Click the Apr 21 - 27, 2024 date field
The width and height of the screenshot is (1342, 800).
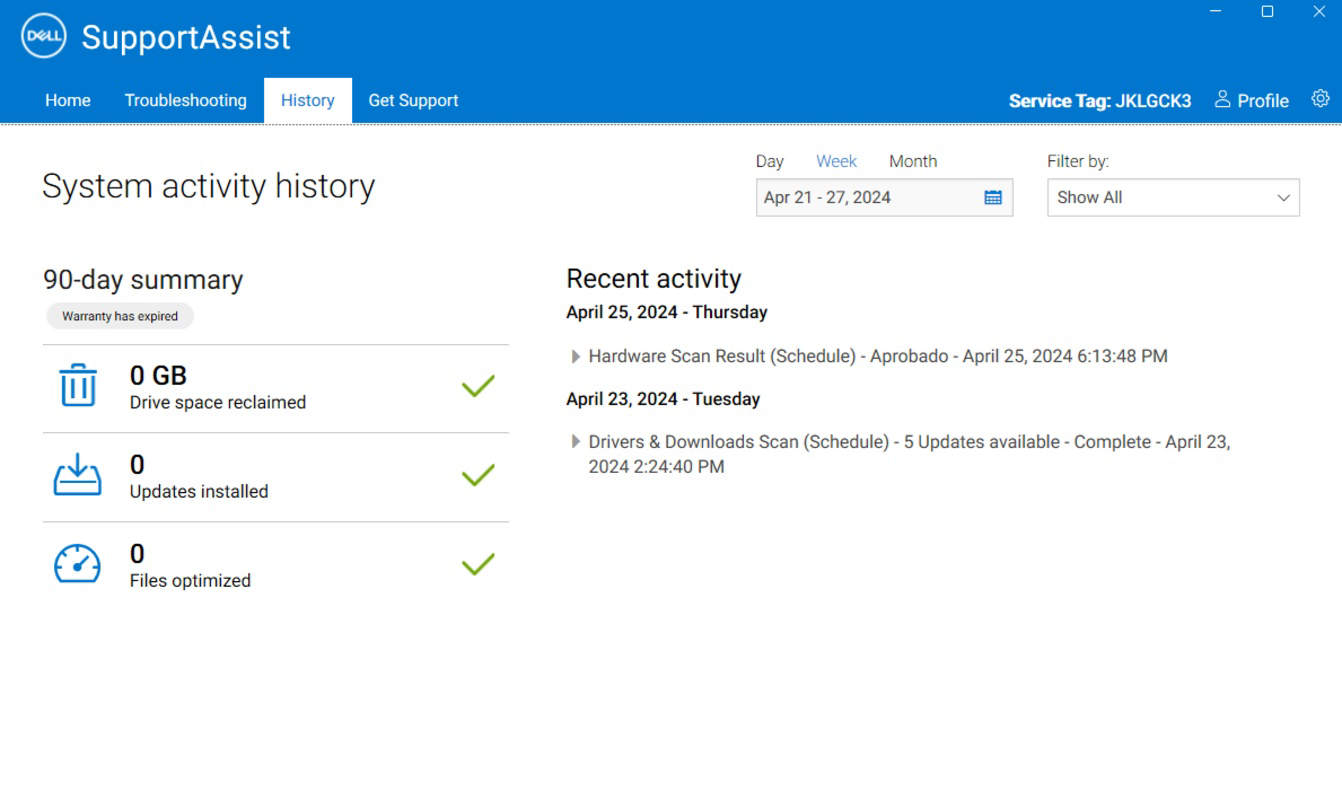point(884,198)
